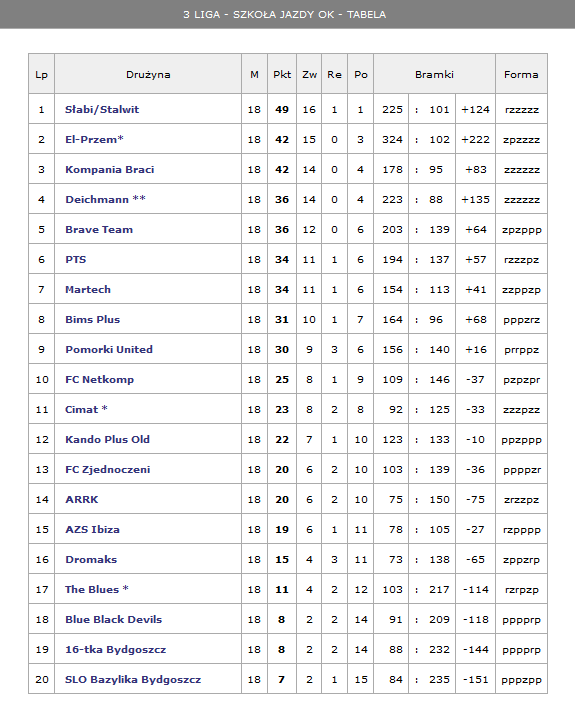Open Deichmann team details

coord(97,199)
